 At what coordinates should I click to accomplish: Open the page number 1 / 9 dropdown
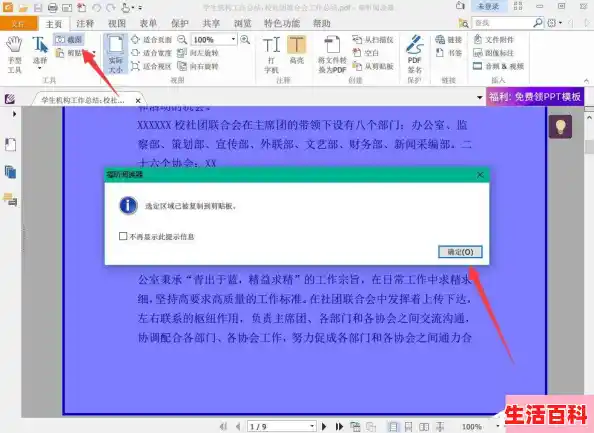[x=312, y=426]
